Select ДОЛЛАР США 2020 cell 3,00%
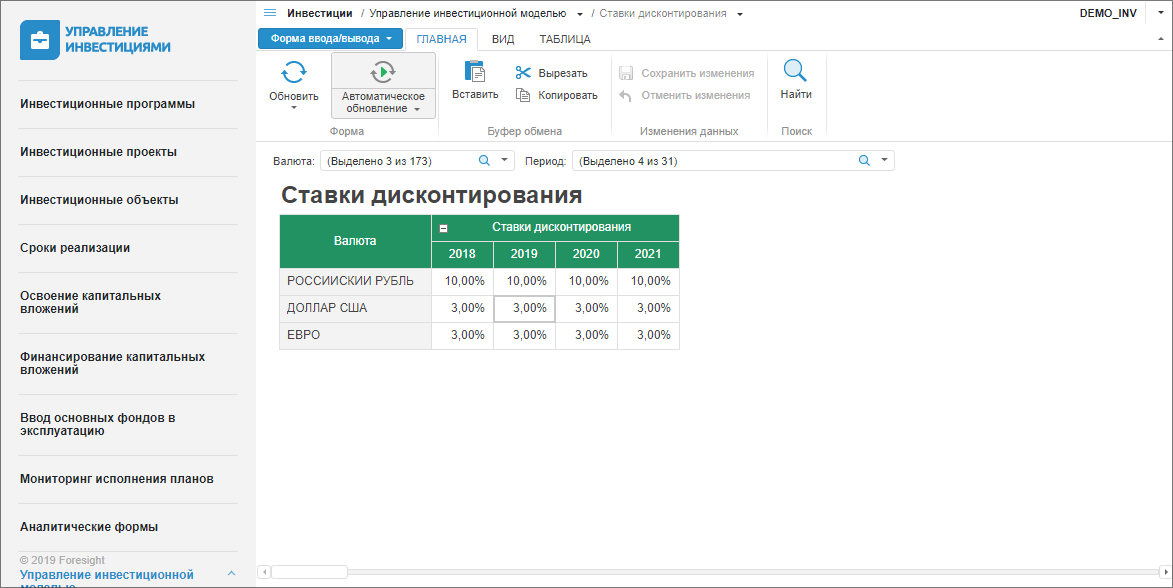The image size is (1173, 588). (586, 308)
